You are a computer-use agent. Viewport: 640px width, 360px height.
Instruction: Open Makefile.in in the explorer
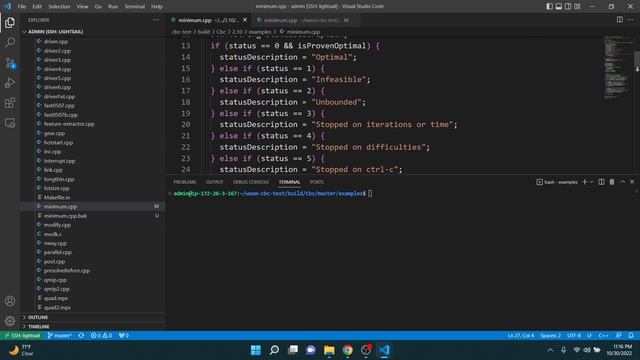pyautogui.click(x=57, y=198)
